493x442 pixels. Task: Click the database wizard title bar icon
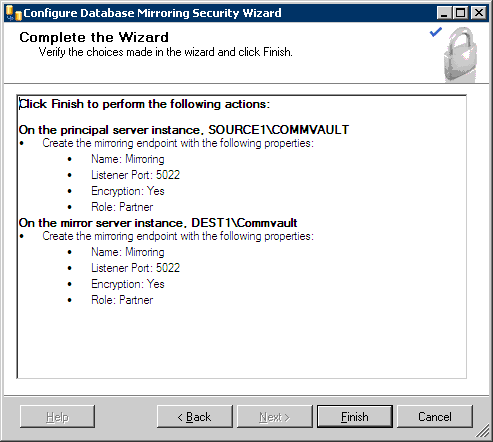click(14, 13)
